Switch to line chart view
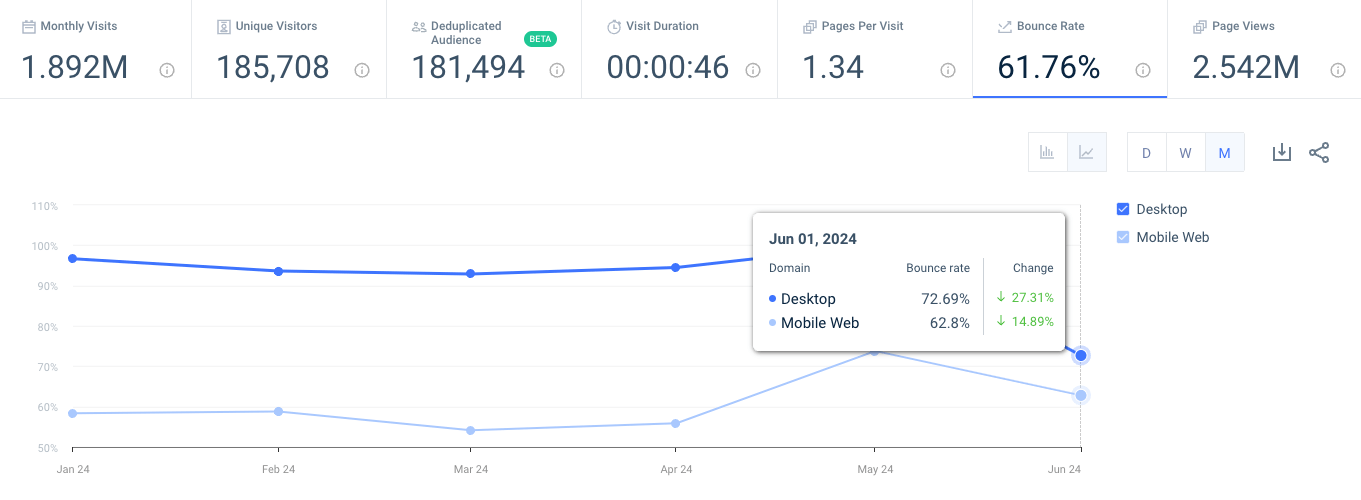Image resolution: width=1361 pixels, height=500 pixels. (x=1086, y=153)
